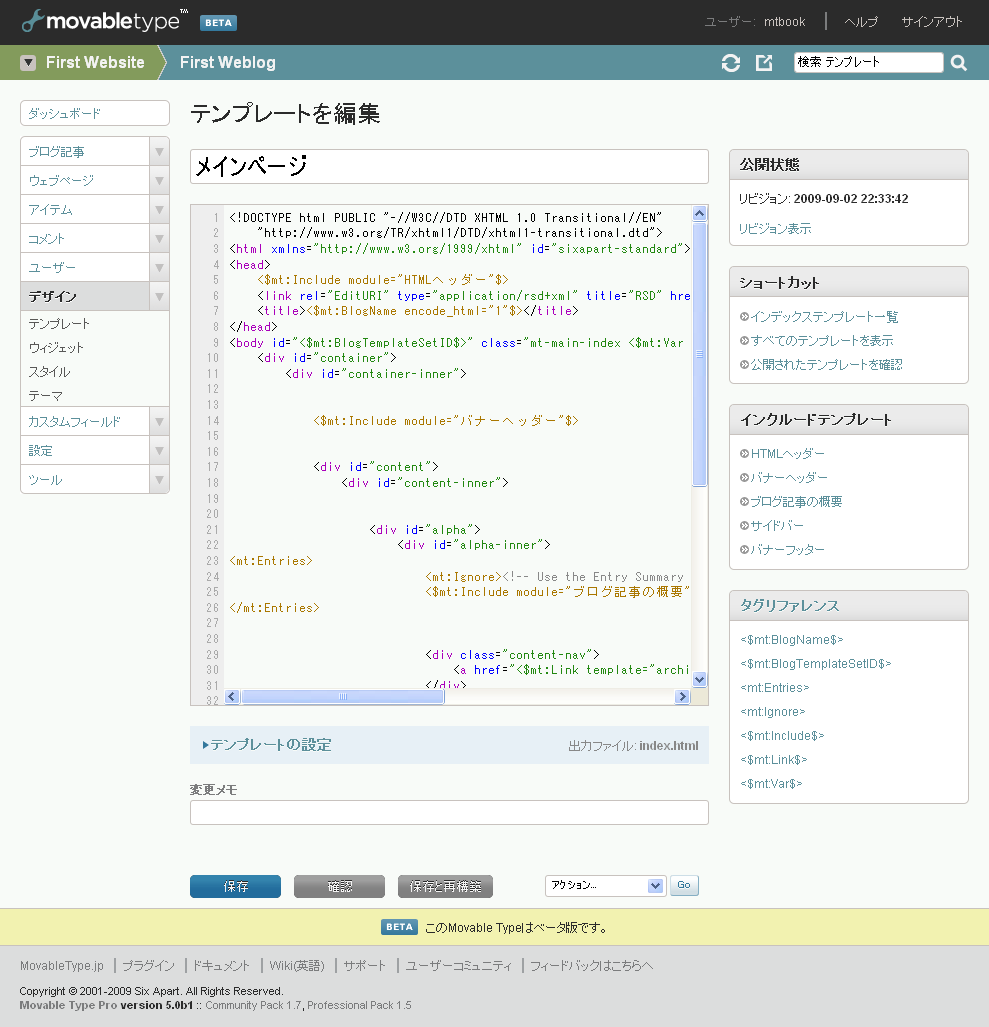Click the 確認 preview button
Image resolution: width=989 pixels, height=1027 pixels.
(x=339, y=886)
